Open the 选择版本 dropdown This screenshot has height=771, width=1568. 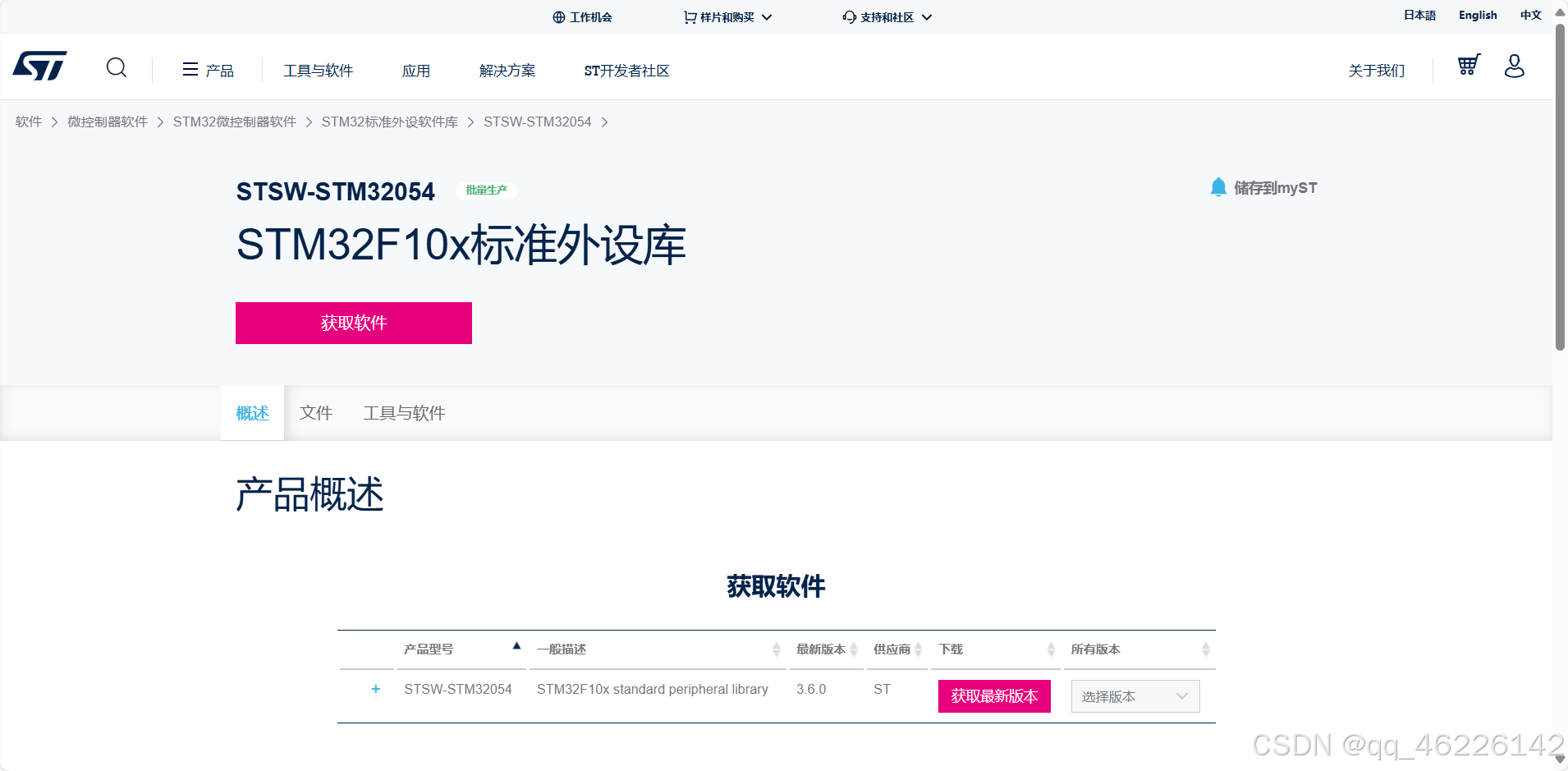[x=1135, y=696]
